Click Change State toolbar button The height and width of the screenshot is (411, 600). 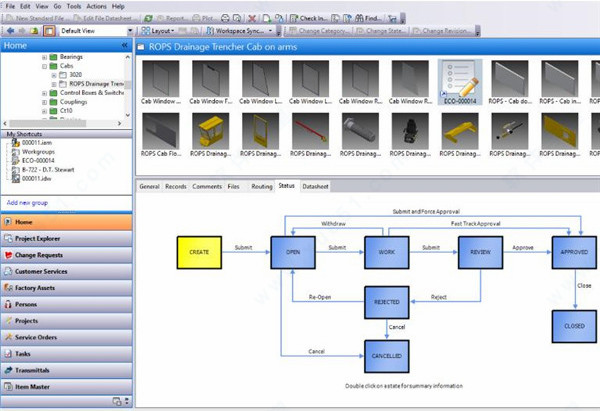pos(380,31)
